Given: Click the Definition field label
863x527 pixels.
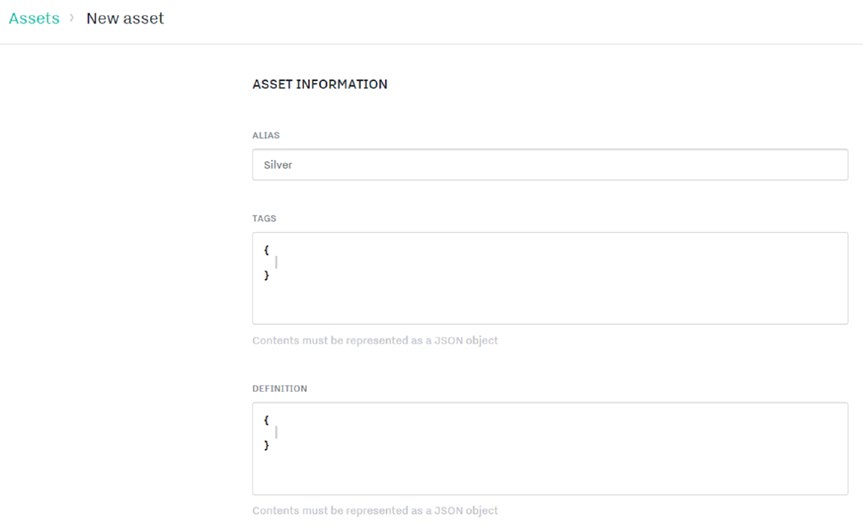Looking at the screenshot, I should point(279,388).
